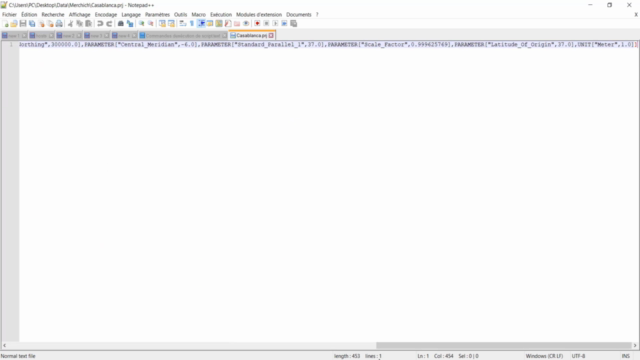Viewport: 640px width, 360px height.
Task: Click the 'length : 453' status text
Action: [347, 356]
